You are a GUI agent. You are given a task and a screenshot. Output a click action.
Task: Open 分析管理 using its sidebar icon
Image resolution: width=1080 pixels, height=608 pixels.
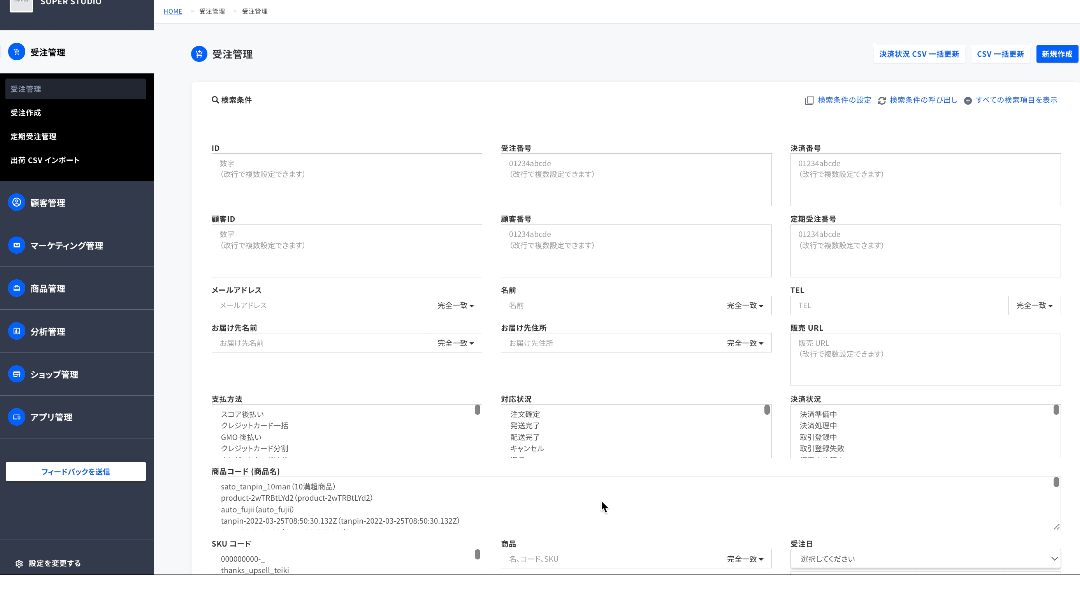(x=17, y=331)
